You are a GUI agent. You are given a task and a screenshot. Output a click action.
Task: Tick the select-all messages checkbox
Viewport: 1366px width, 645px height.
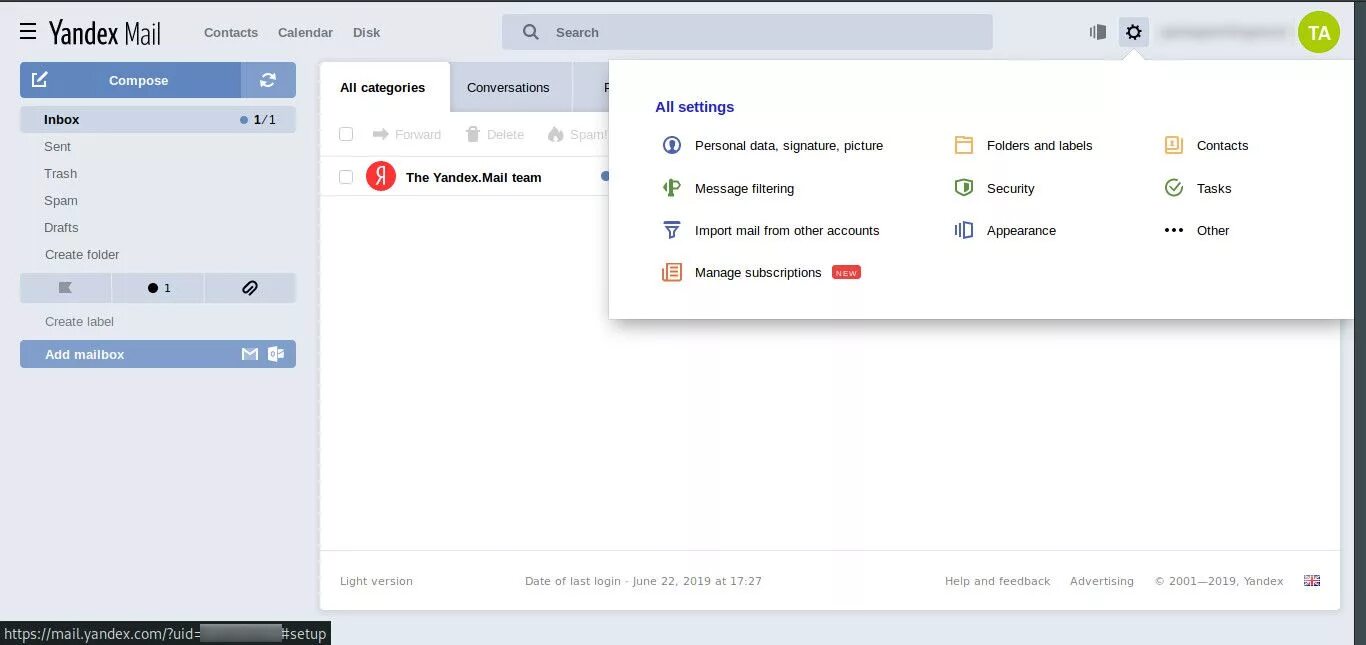346,134
